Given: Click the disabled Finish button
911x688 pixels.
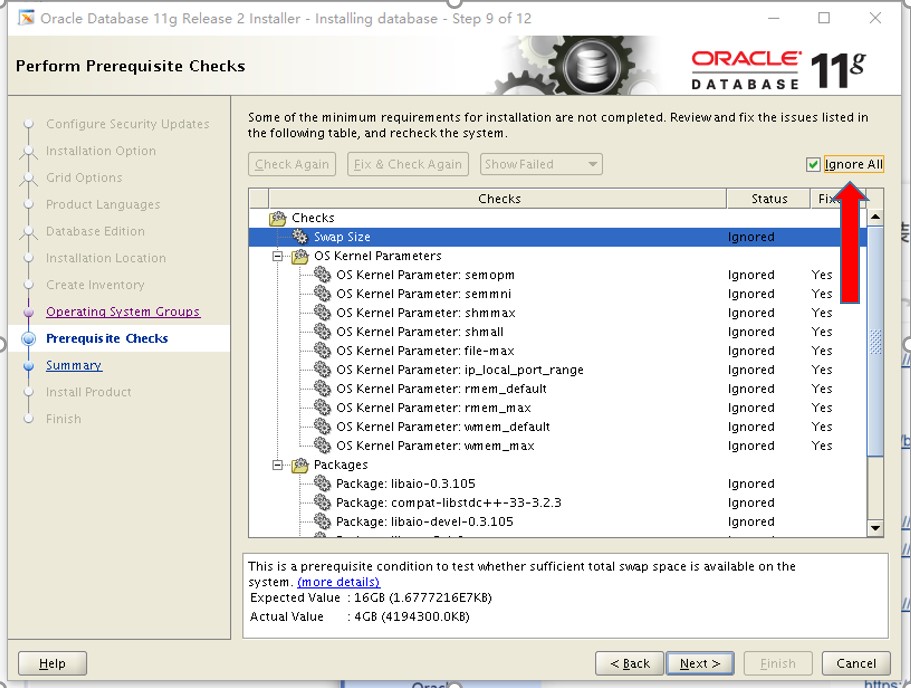Looking at the screenshot, I should 778,663.
